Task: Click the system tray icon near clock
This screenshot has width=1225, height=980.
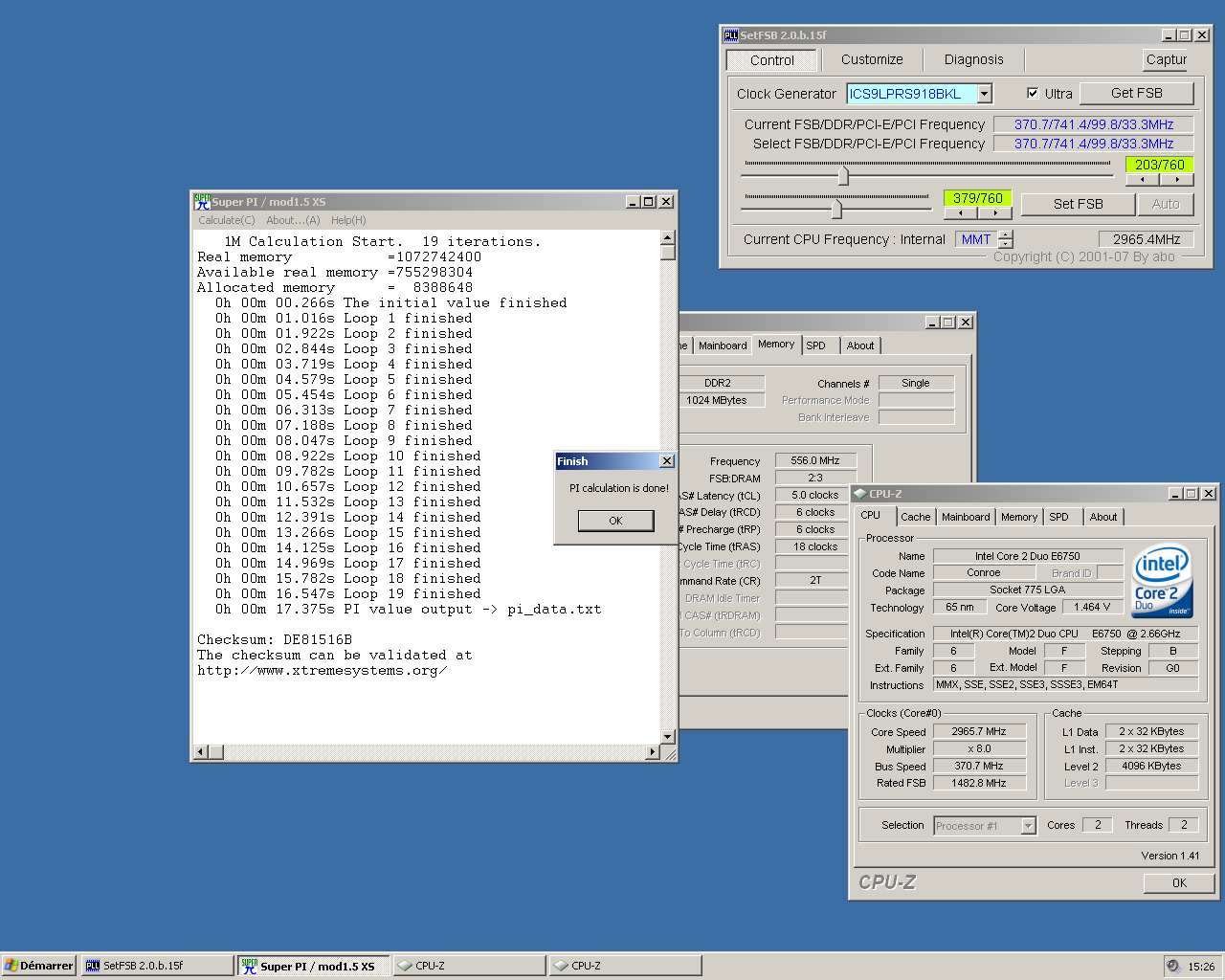Action: pyautogui.click(x=1173, y=966)
